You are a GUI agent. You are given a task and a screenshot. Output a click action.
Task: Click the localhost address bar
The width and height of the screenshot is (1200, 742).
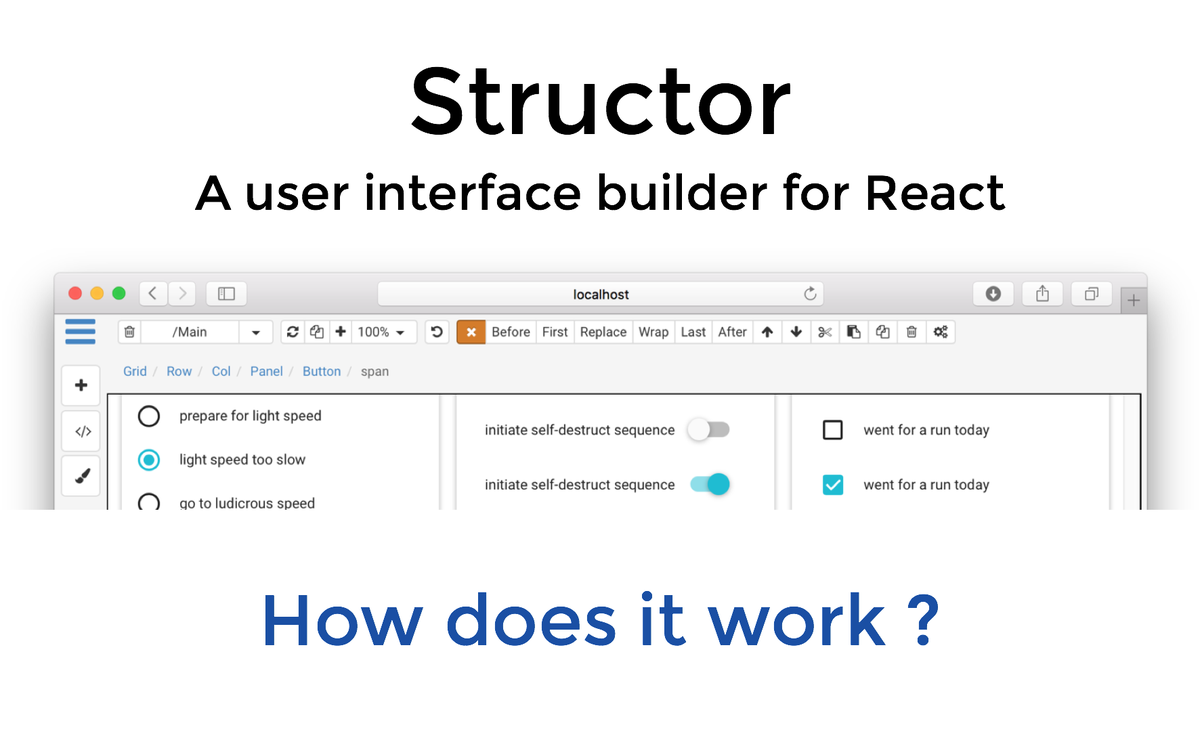(x=601, y=294)
